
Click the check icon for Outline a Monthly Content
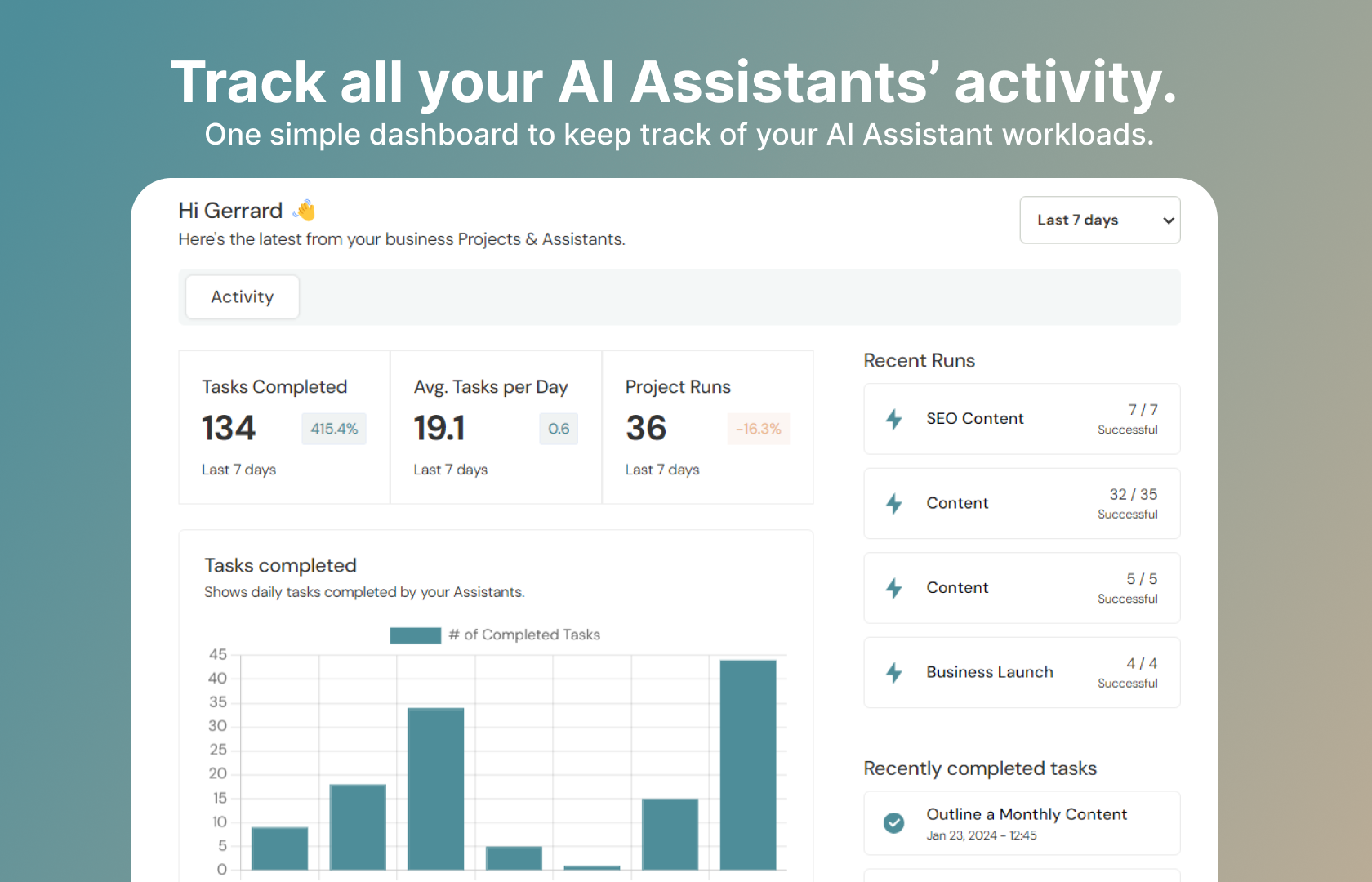click(x=894, y=822)
